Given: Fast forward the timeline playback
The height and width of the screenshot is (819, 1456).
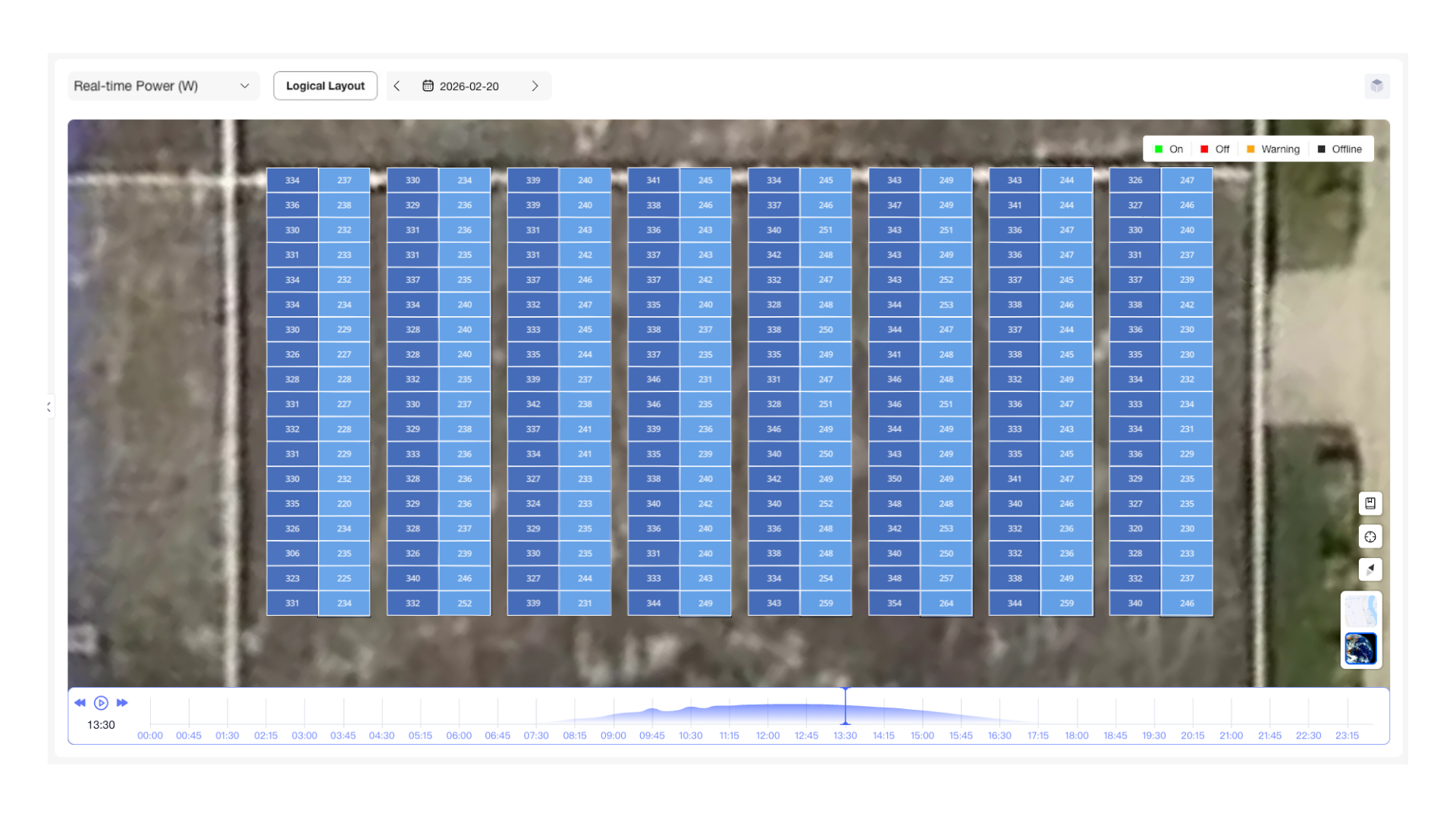Looking at the screenshot, I should click(x=122, y=703).
